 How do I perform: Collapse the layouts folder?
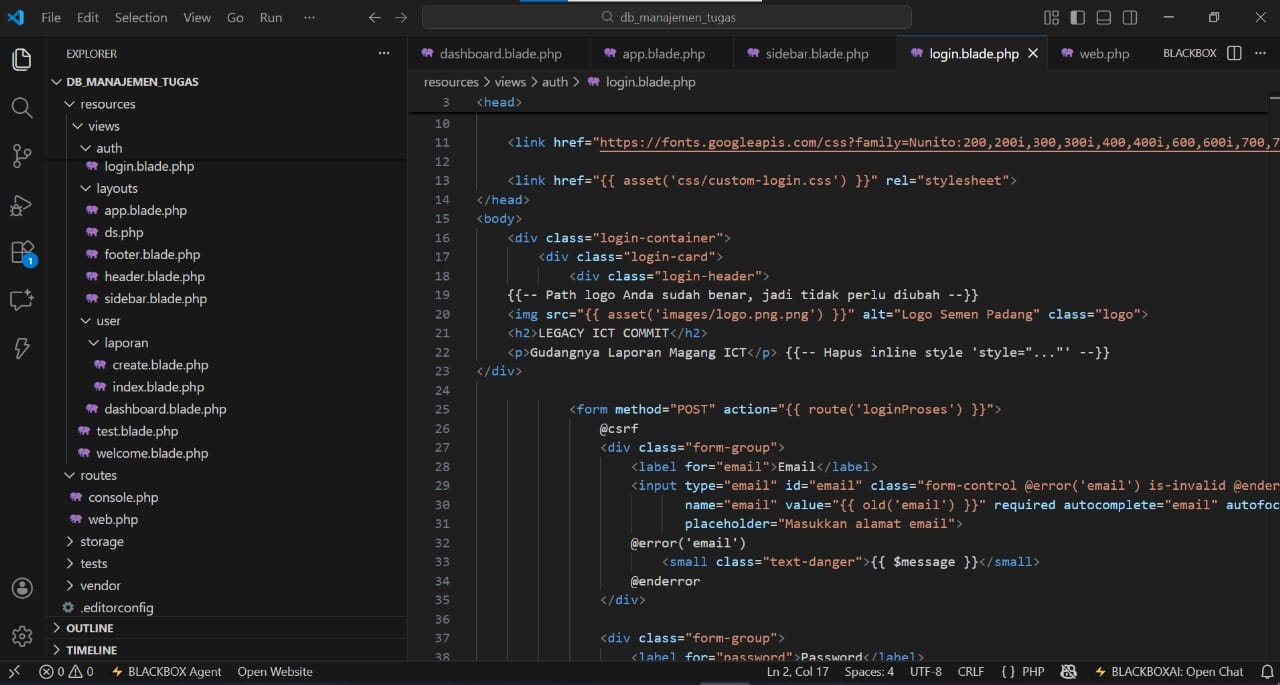(116, 188)
